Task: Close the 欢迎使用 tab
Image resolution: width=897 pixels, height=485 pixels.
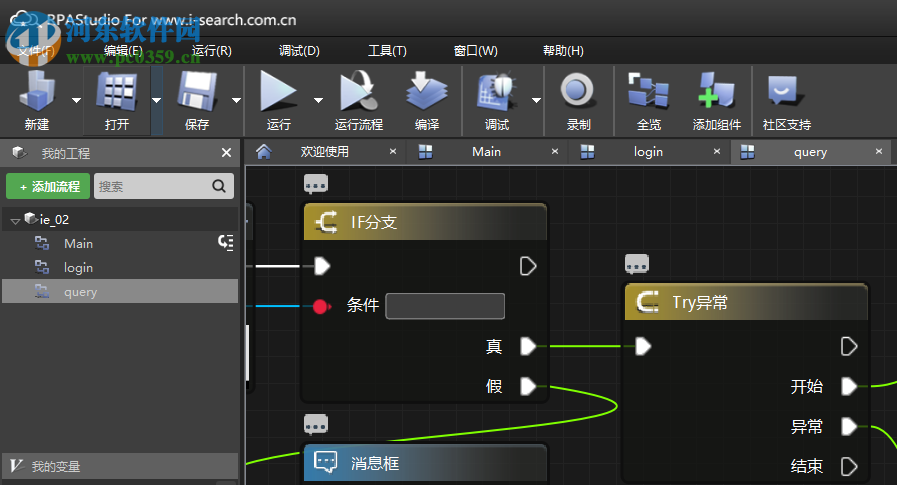Action: (x=393, y=151)
